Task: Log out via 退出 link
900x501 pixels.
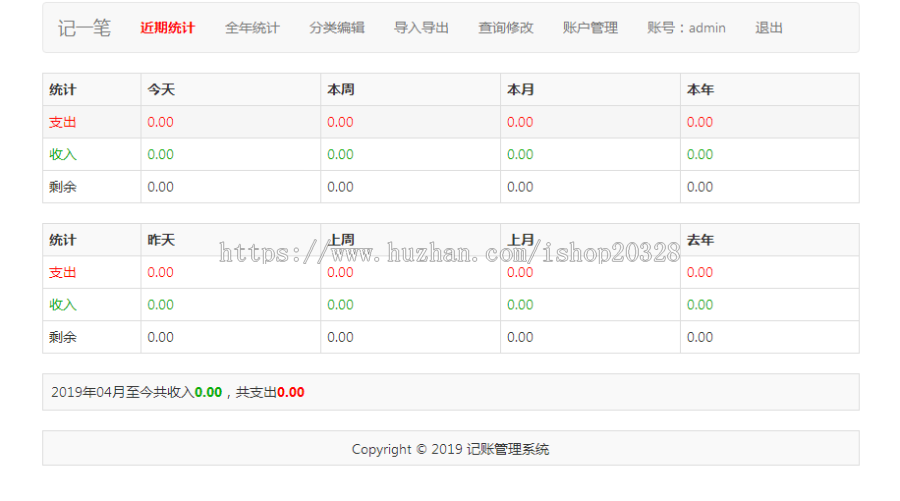Action: [x=769, y=28]
